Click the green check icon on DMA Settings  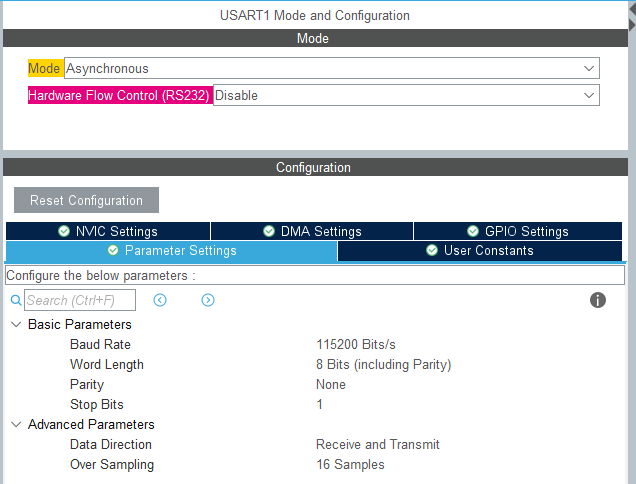(x=269, y=231)
